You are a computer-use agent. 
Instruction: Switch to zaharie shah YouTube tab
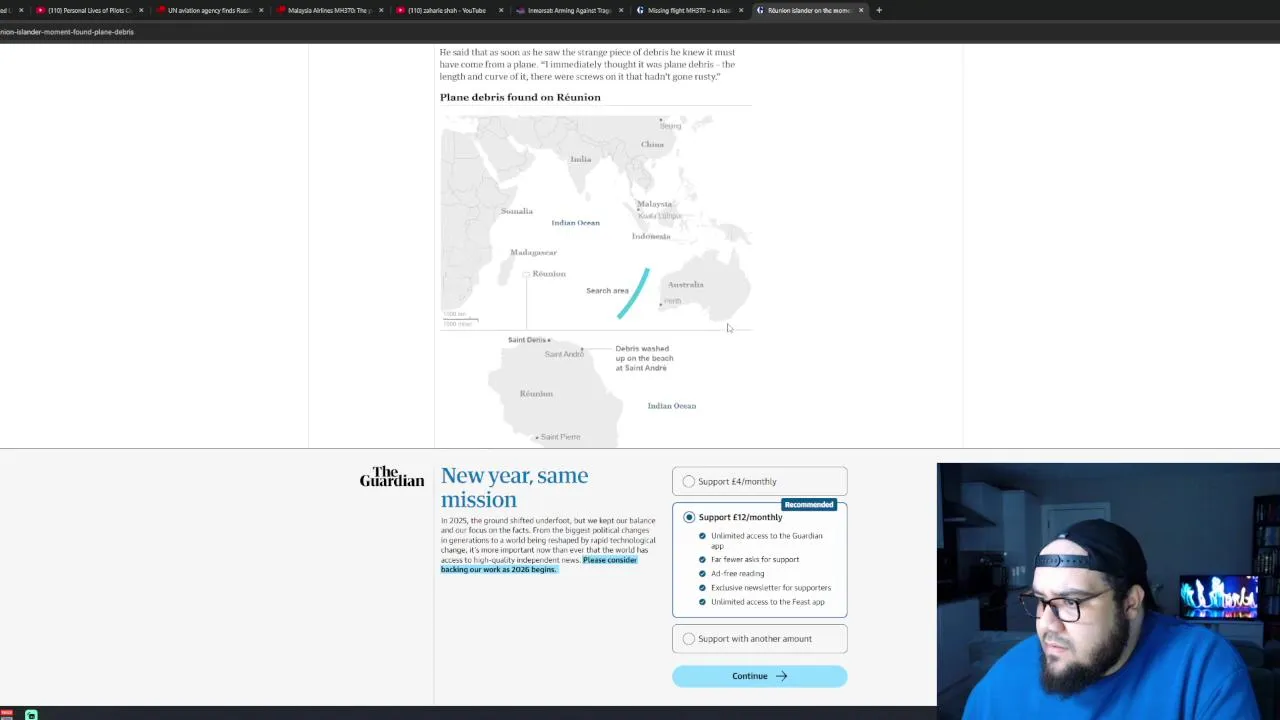(448, 10)
